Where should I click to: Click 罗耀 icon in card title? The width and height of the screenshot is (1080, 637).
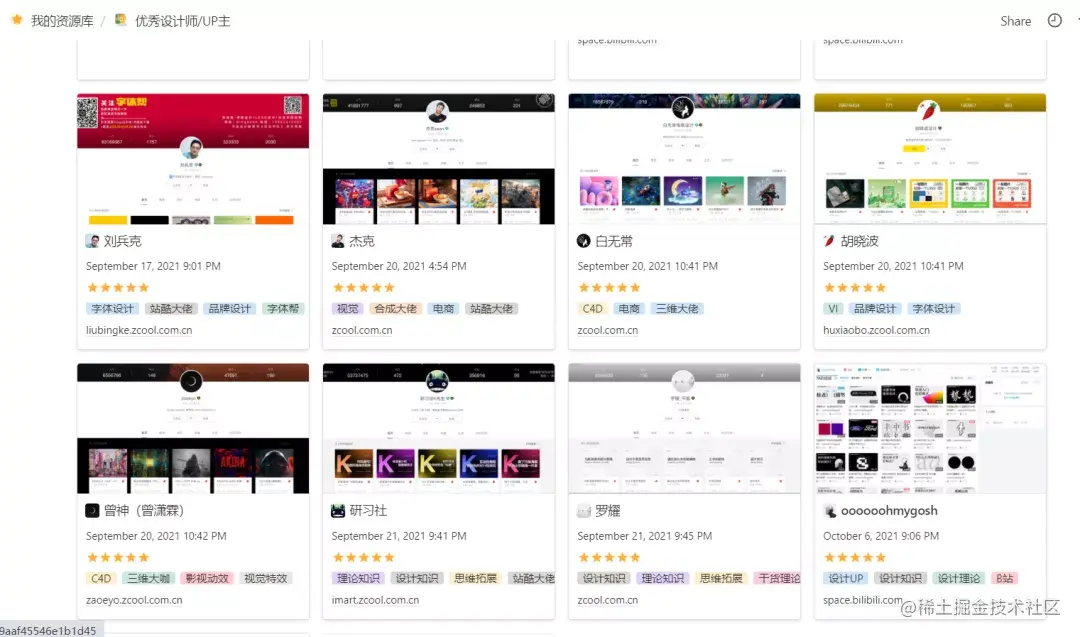coord(583,510)
